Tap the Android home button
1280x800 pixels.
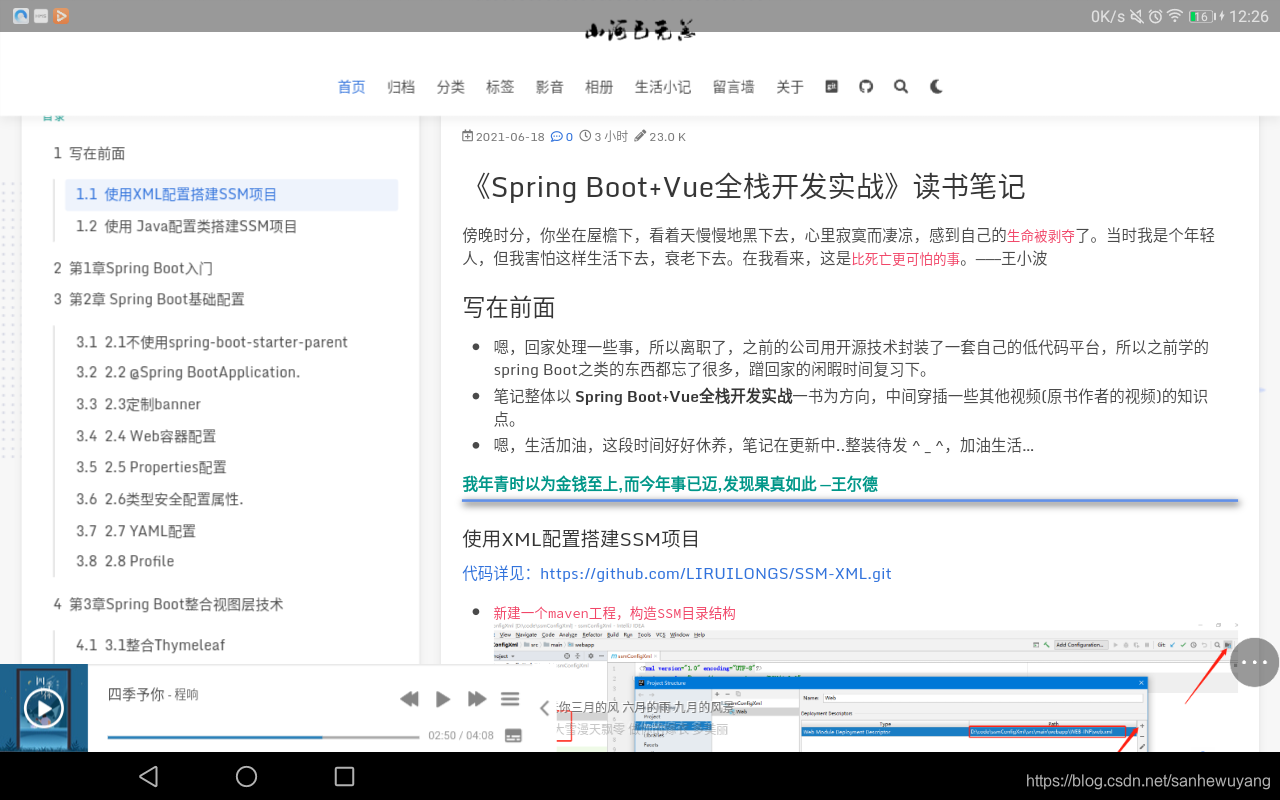coord(246,776)
